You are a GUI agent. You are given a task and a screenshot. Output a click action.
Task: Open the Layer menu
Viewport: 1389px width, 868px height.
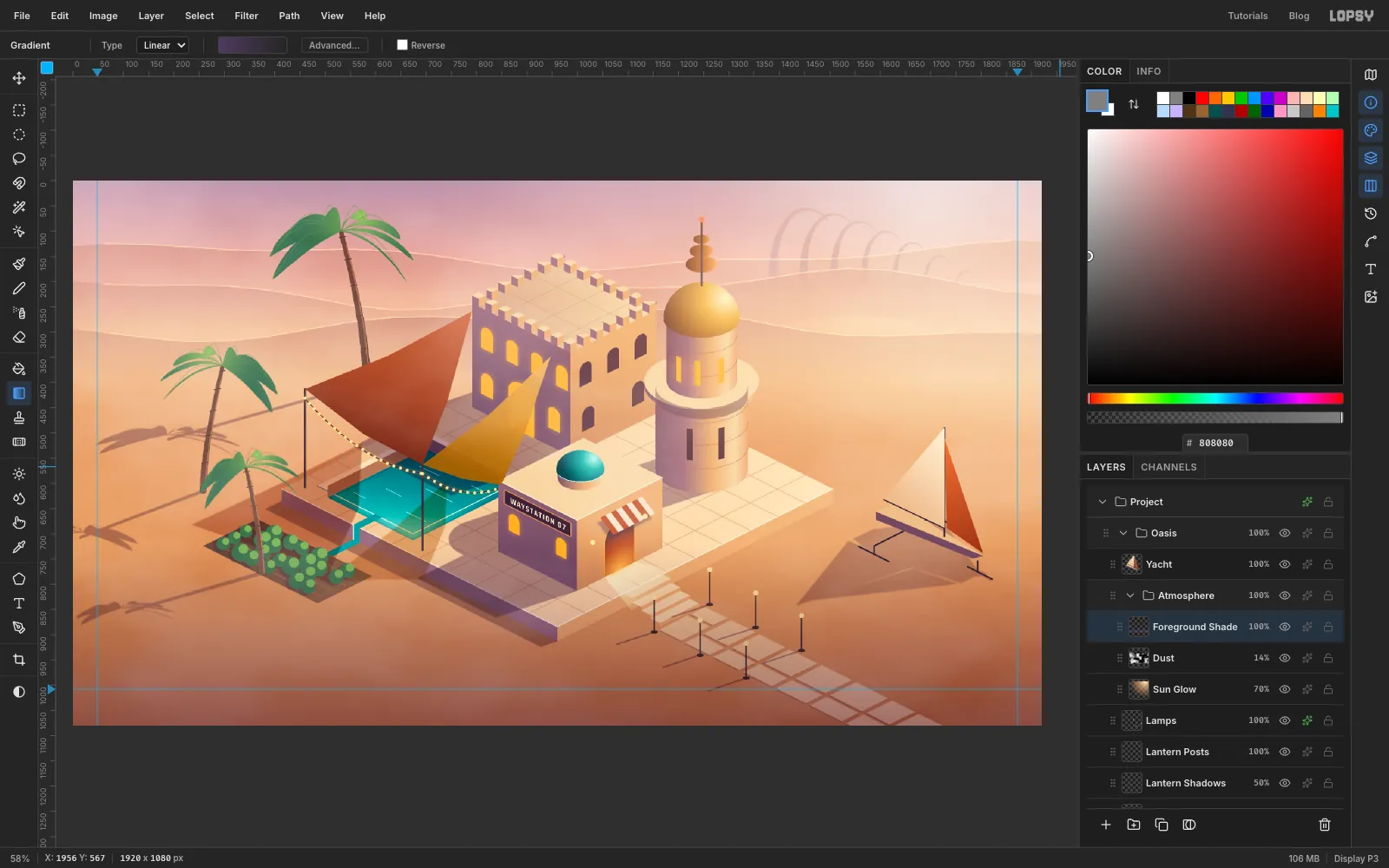tap(151, 16)
